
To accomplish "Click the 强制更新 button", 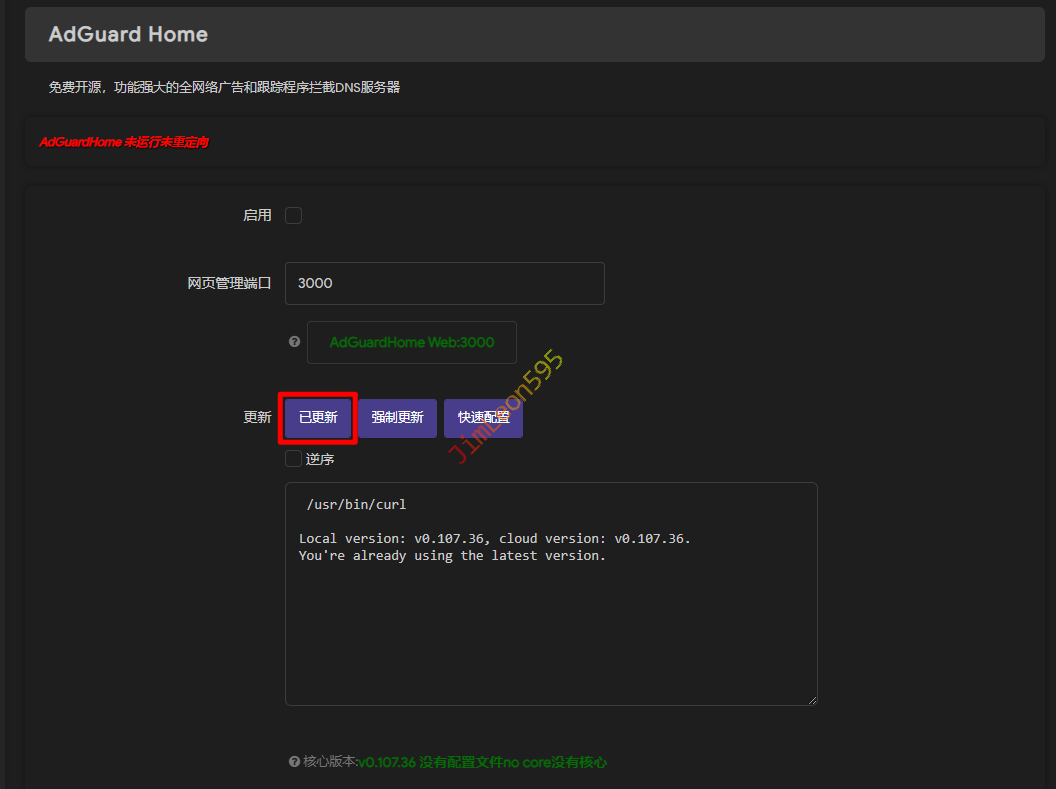I will tap(397, 418).
